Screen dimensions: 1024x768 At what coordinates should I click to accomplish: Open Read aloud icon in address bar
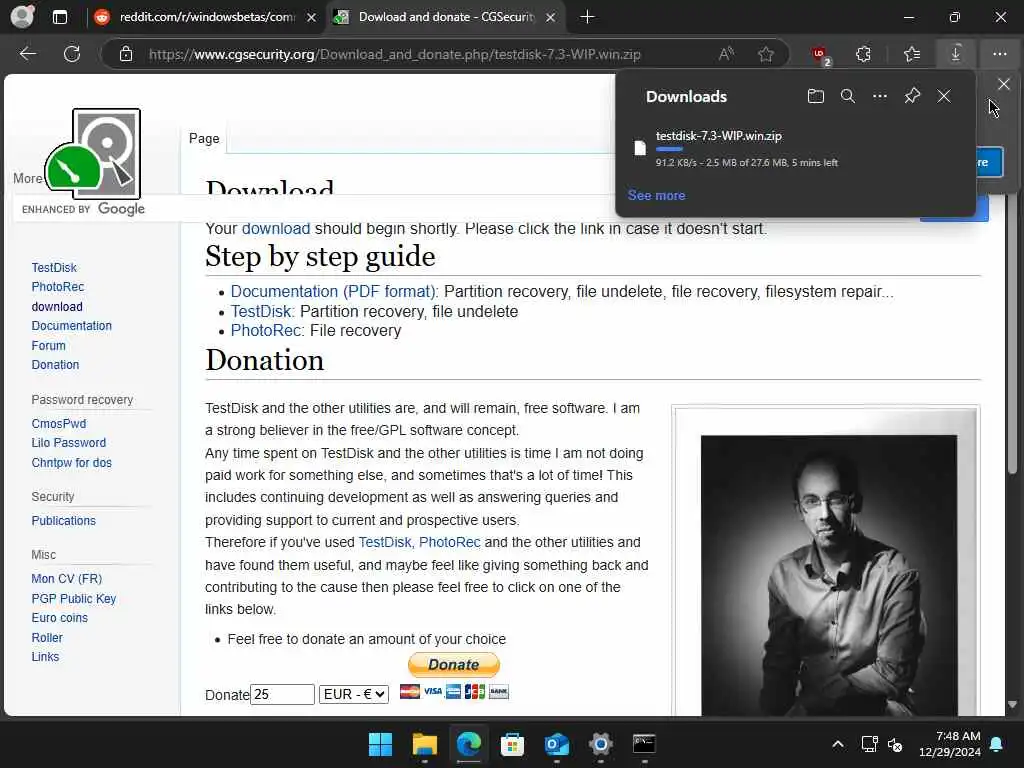point(726,54)
